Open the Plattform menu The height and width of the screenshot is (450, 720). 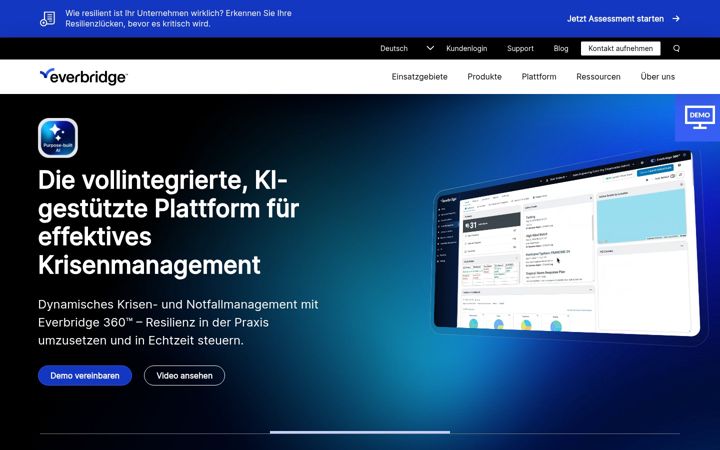point(539,77)
